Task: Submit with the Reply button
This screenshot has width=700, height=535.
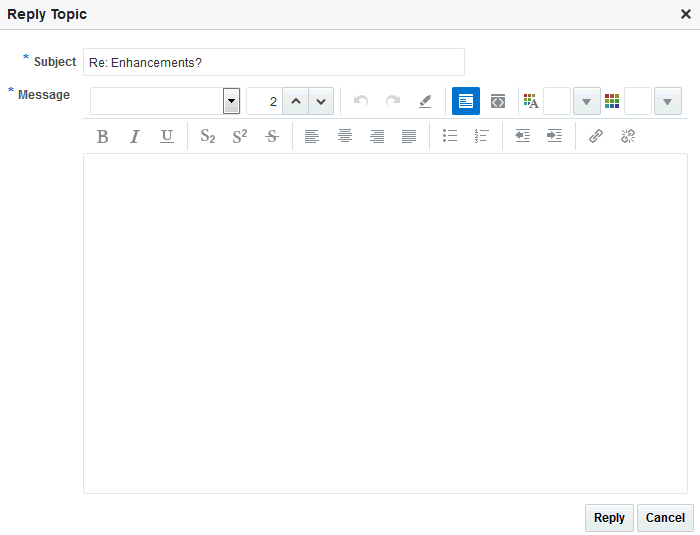Action: click(x=609, y=518)
